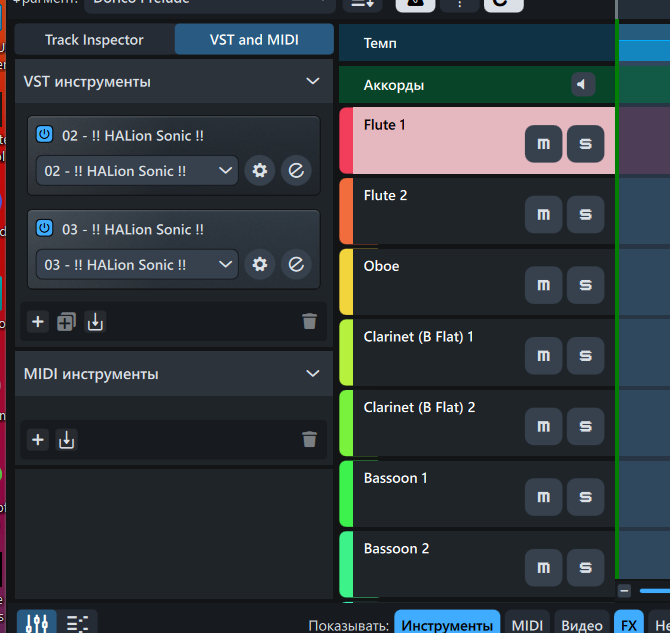
Task: Click the yellow color strip of Oboe
Action: 346,282
